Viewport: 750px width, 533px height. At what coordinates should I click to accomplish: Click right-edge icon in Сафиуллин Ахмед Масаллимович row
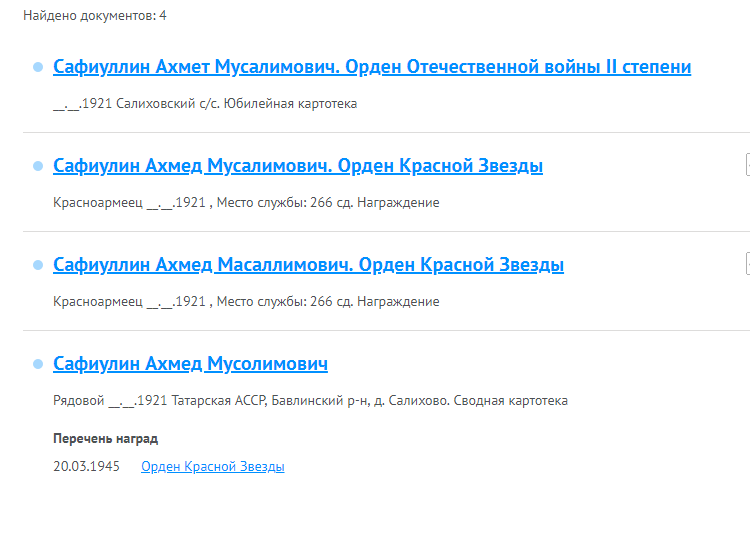click(746, 264)
